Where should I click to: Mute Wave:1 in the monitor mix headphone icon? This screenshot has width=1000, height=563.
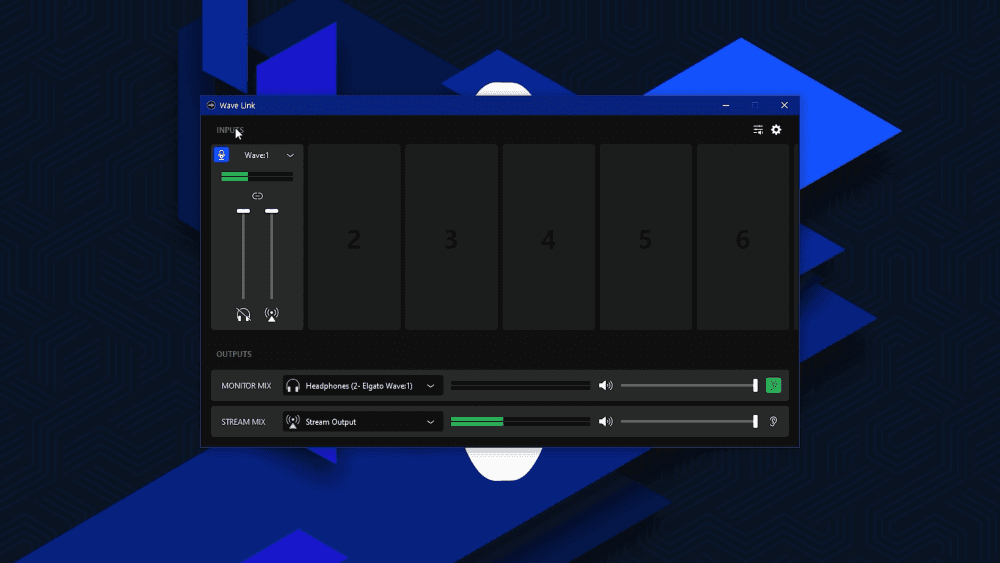coord(243,314)
